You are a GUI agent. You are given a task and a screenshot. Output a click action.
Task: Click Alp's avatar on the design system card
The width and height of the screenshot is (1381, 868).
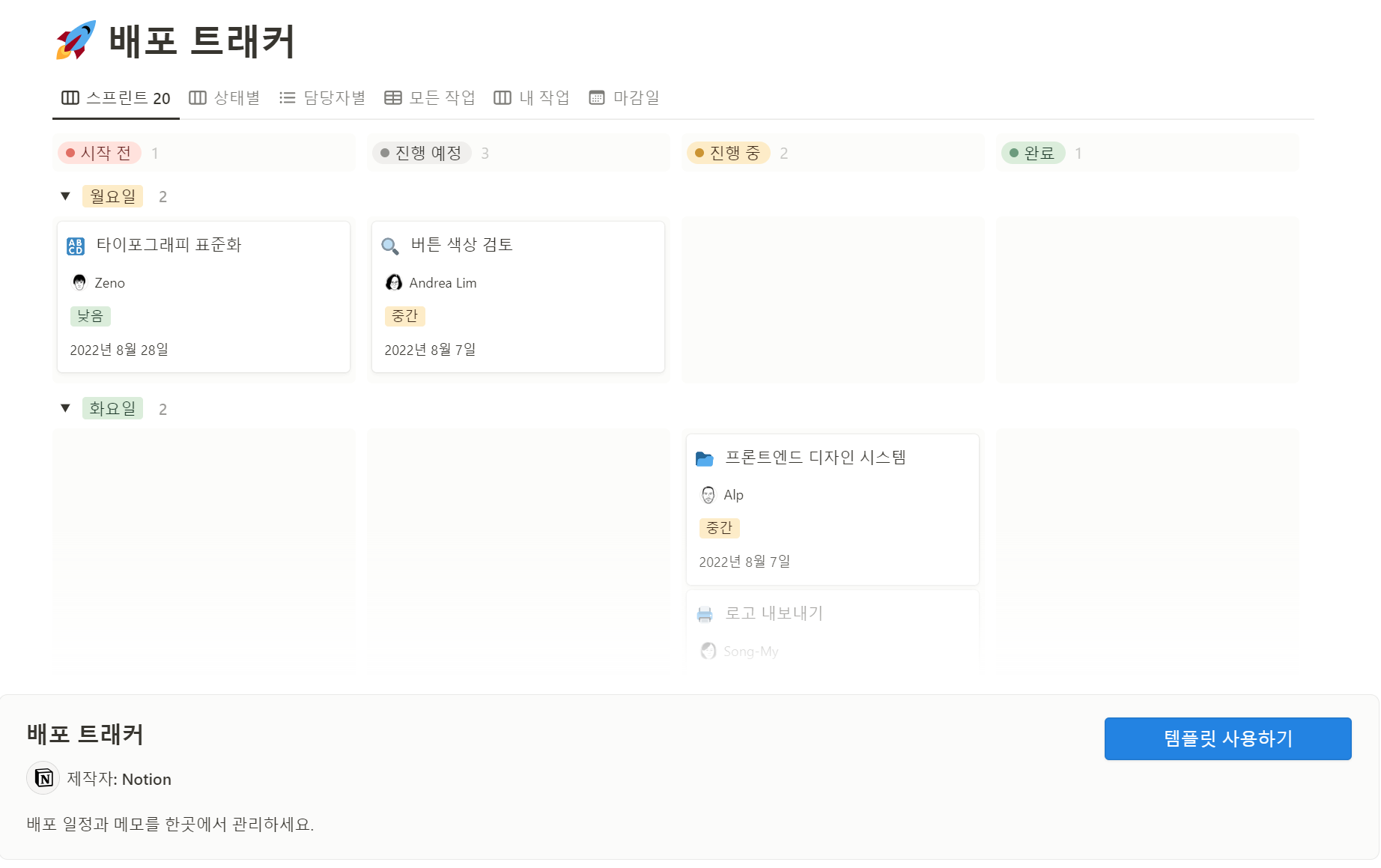(x=708, y=494)
